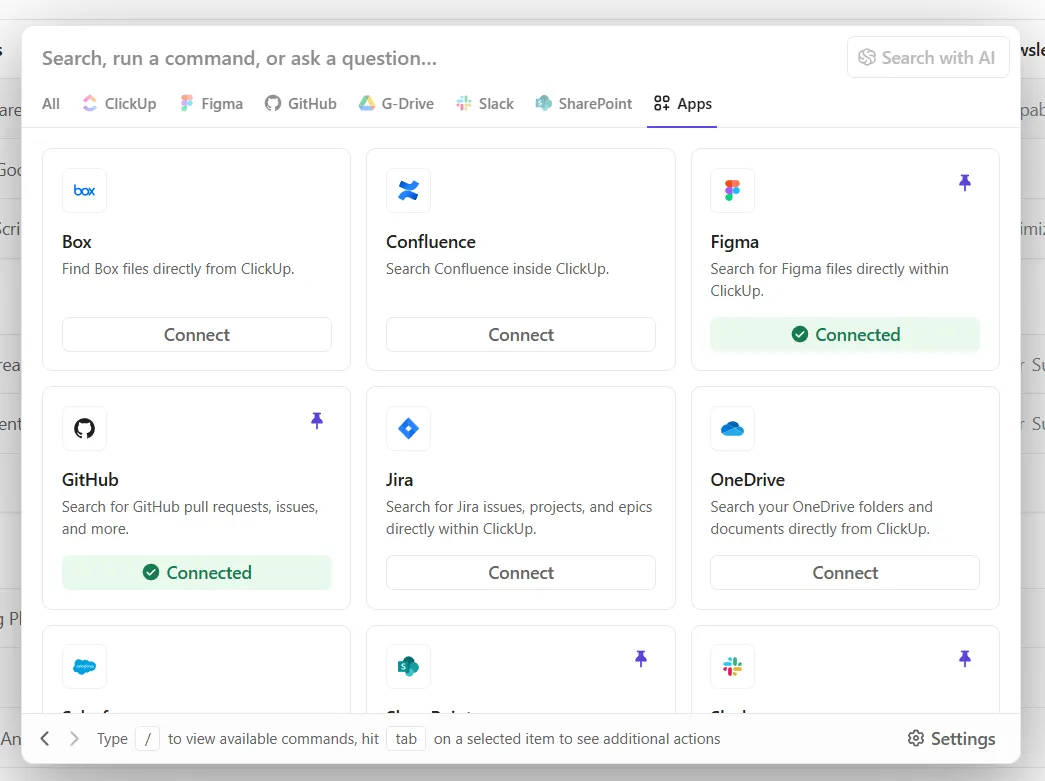Viewport: 1045px width, 781px height.
Task: Click the OneDrive cloud logo icon
Action: [732, 428]
